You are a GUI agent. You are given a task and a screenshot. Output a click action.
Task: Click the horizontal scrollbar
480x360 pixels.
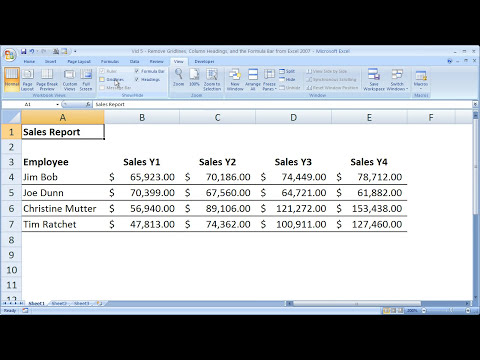(356, 304)
